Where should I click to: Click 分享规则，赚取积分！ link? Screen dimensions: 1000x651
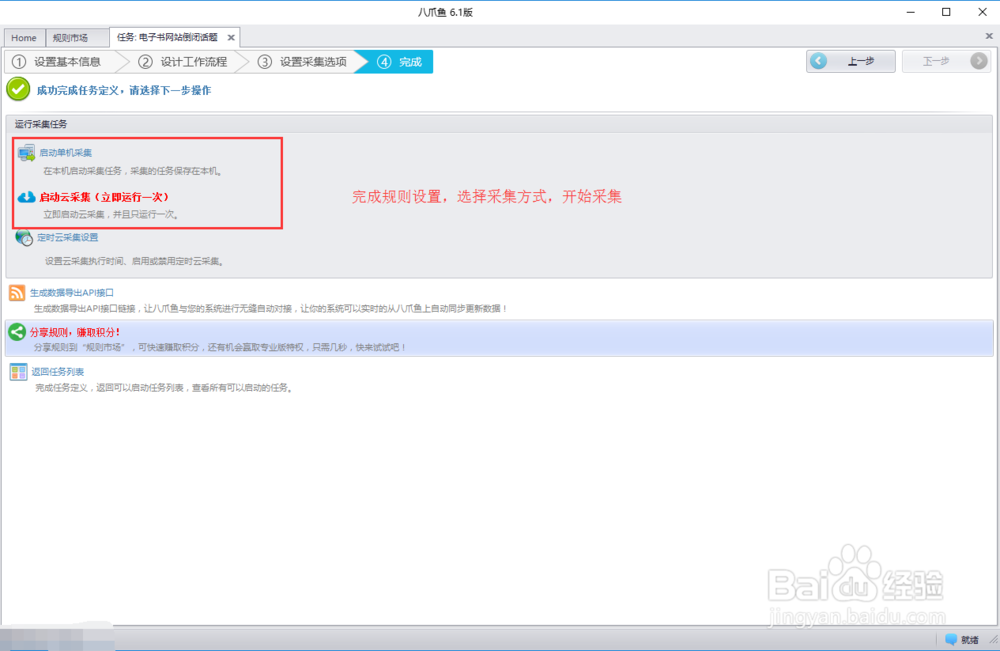pos(75,332)
